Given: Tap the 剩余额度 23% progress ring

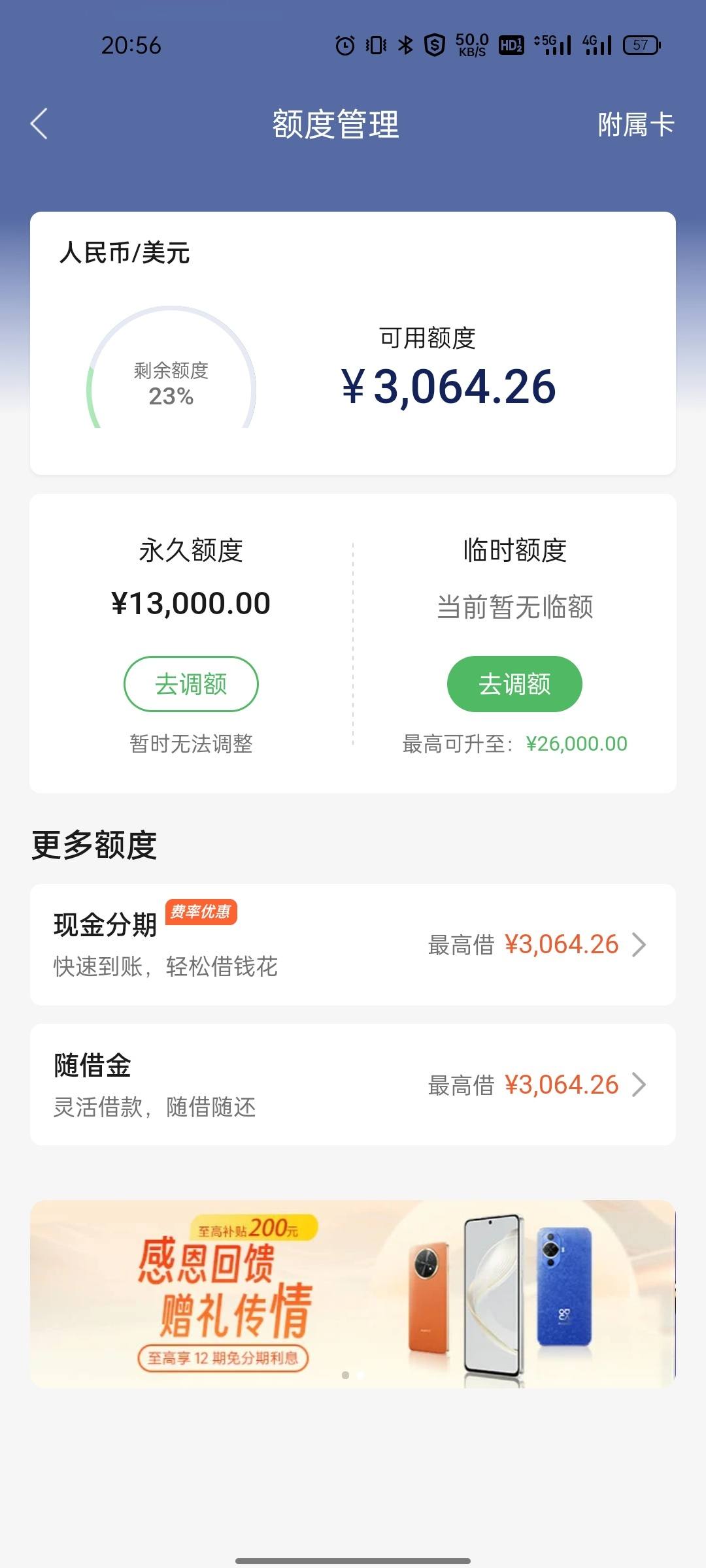Looking at the screenshot, I should tap(171, 368).
